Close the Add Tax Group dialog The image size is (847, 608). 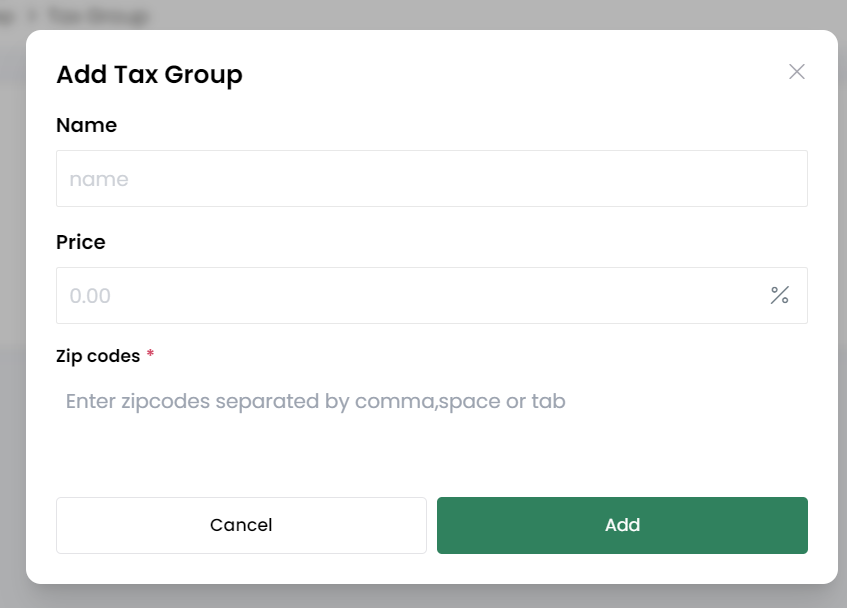(x=796, y=72)
